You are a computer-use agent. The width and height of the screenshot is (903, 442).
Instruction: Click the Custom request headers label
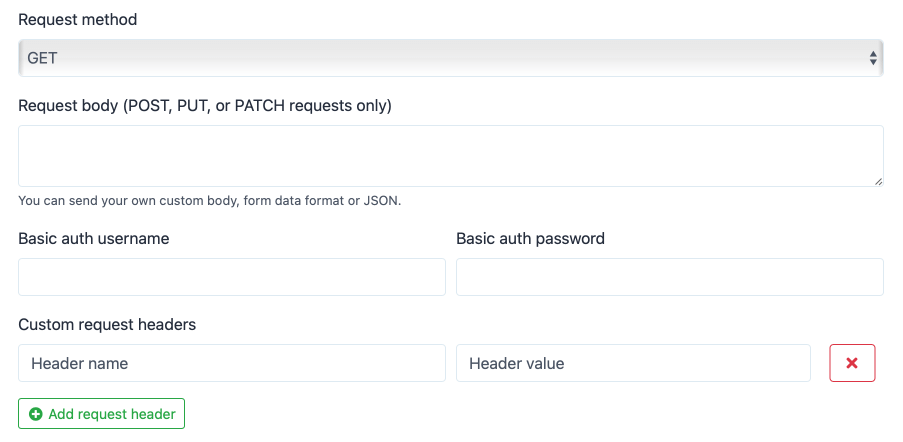pos(107,324)
